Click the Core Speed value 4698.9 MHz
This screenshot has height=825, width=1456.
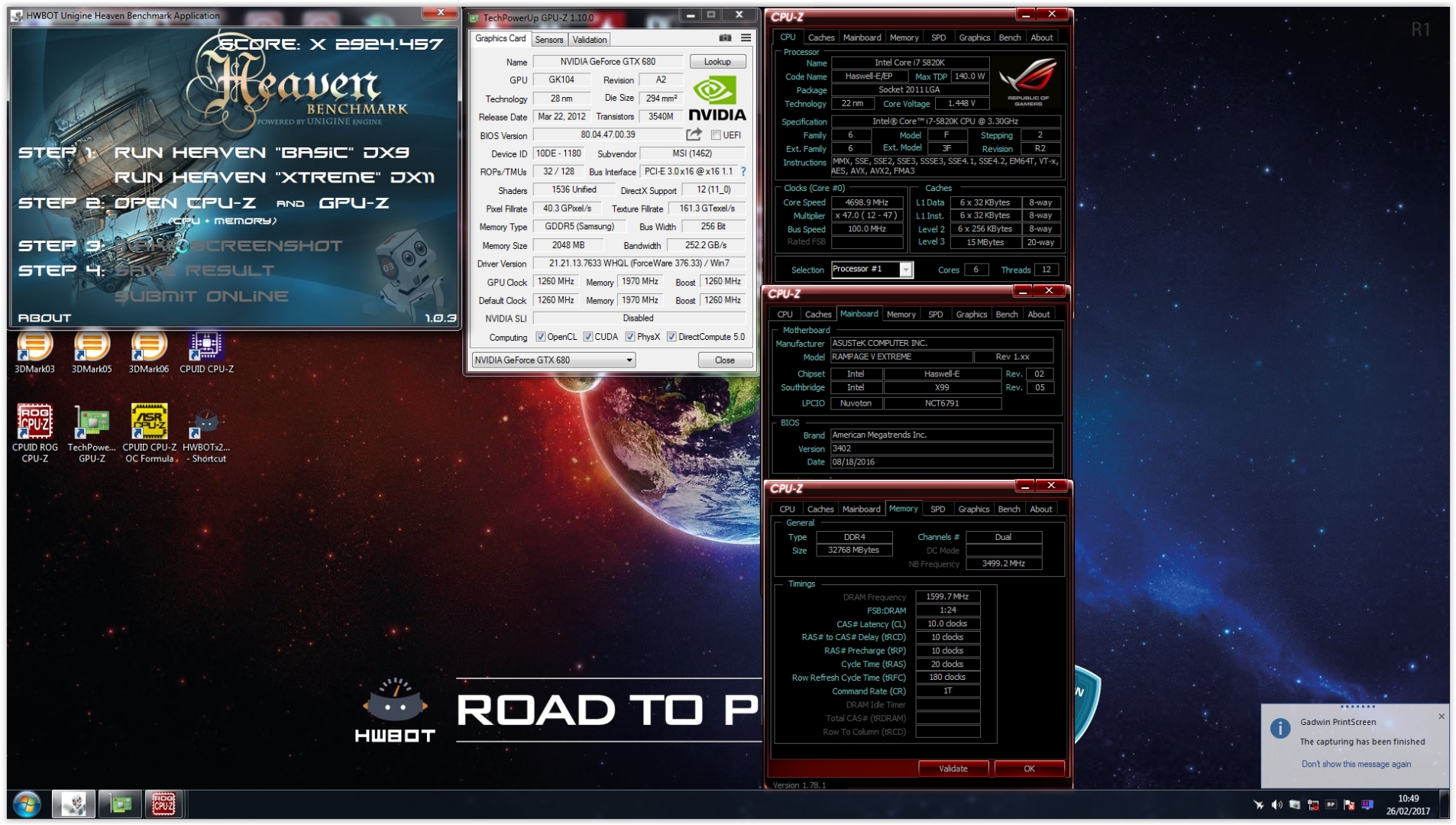pos(866,202)
